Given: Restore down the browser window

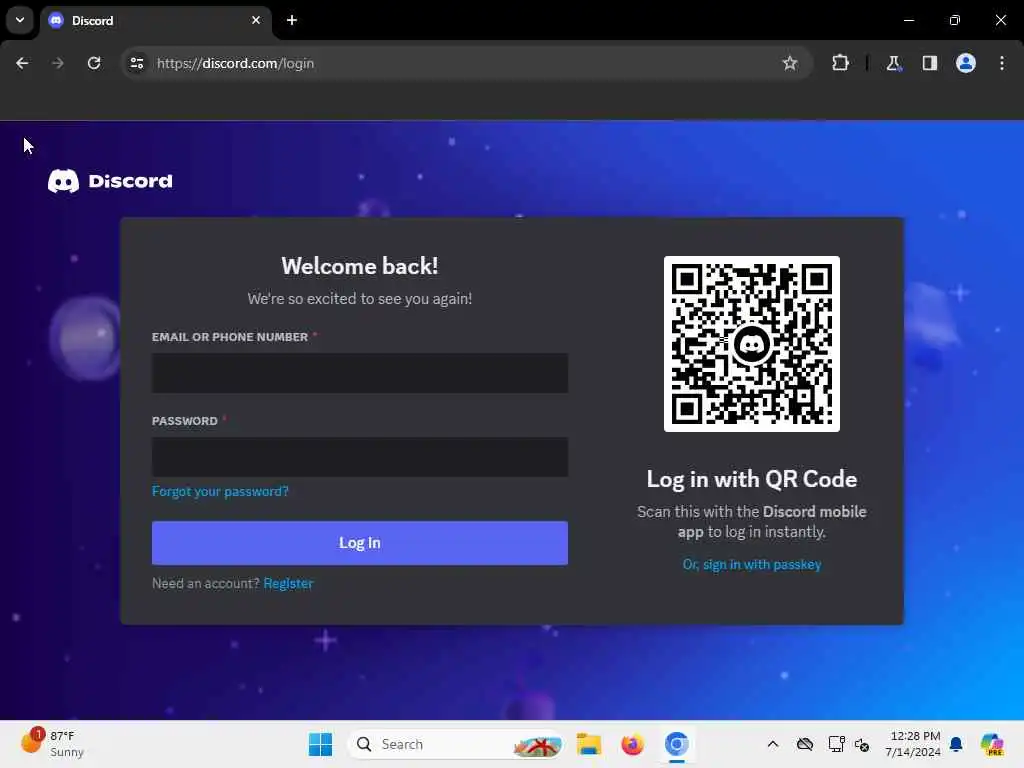Looking at the screenshot, I should point(955,20).
